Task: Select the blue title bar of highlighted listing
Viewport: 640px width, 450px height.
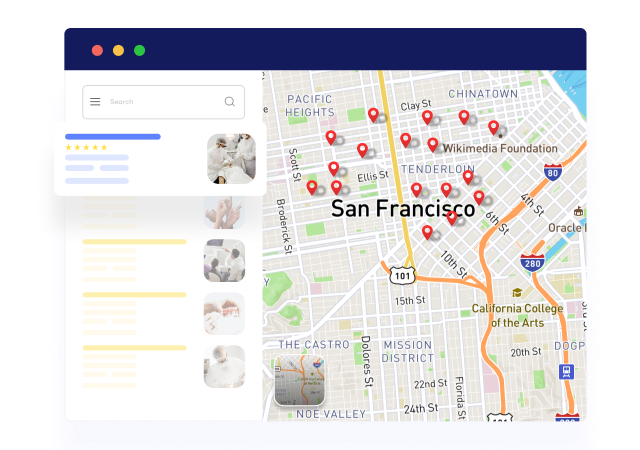Action: [x=113, y=137]
